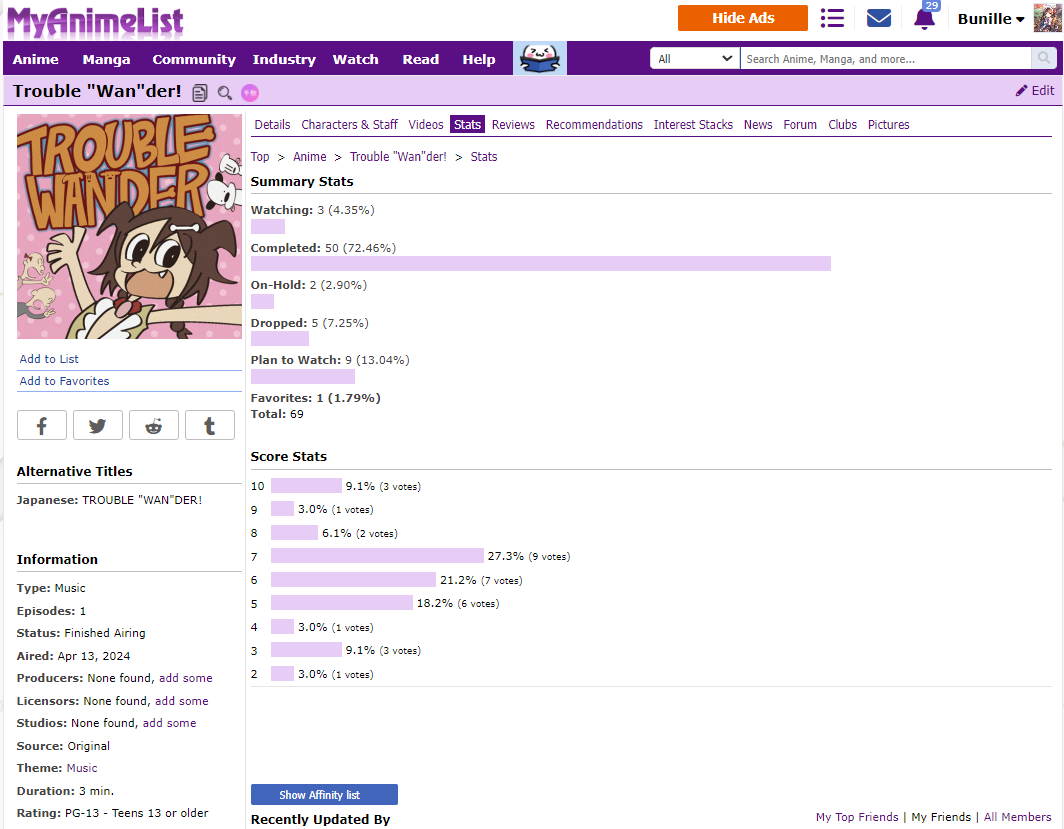The width and height of the screenshot is (1064, 829).
Task: Click 'Aired: Apr 13, 2024' text
Action: pos(73,656)
